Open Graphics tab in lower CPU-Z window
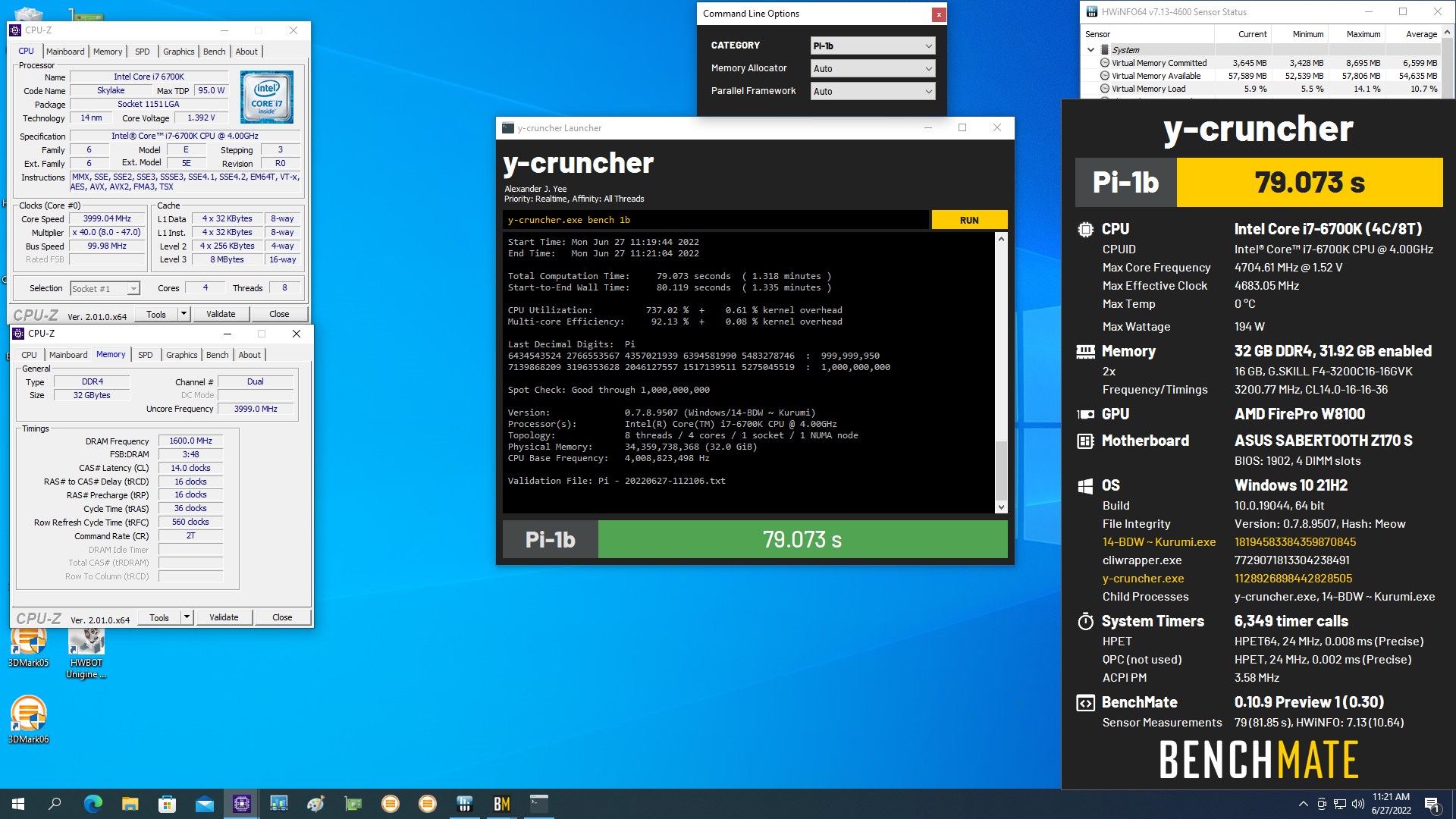This screenshot has width=1456, height=819. pyautogui.click(x=182, y=355)
